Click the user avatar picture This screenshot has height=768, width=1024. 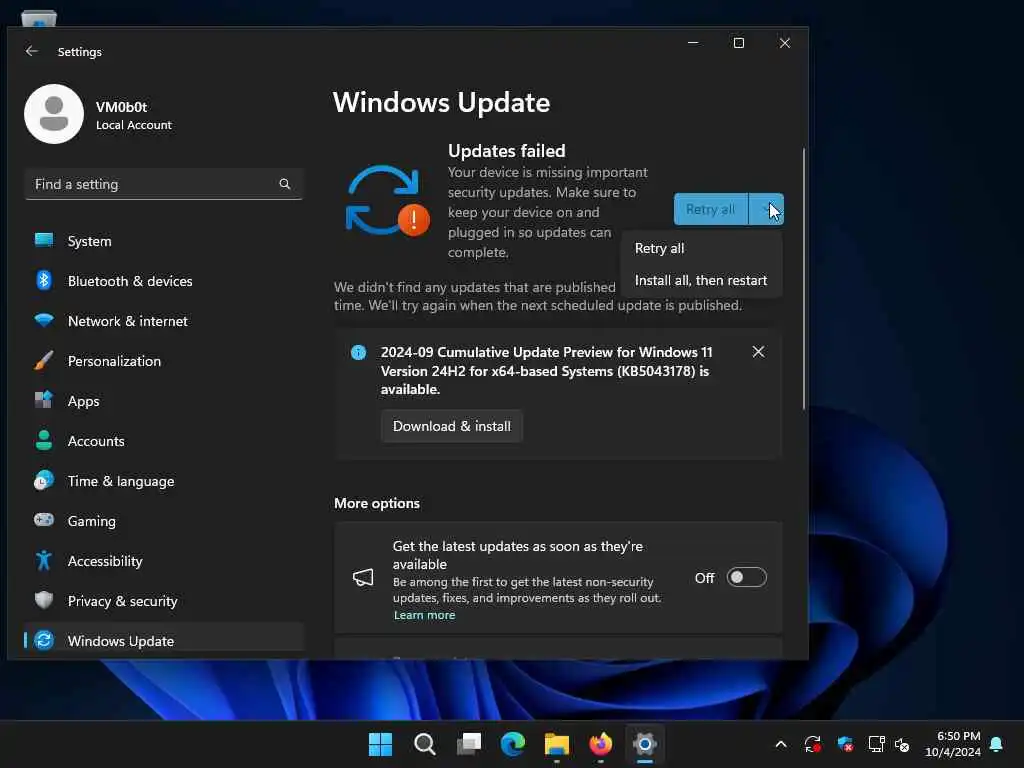point(54,114)
